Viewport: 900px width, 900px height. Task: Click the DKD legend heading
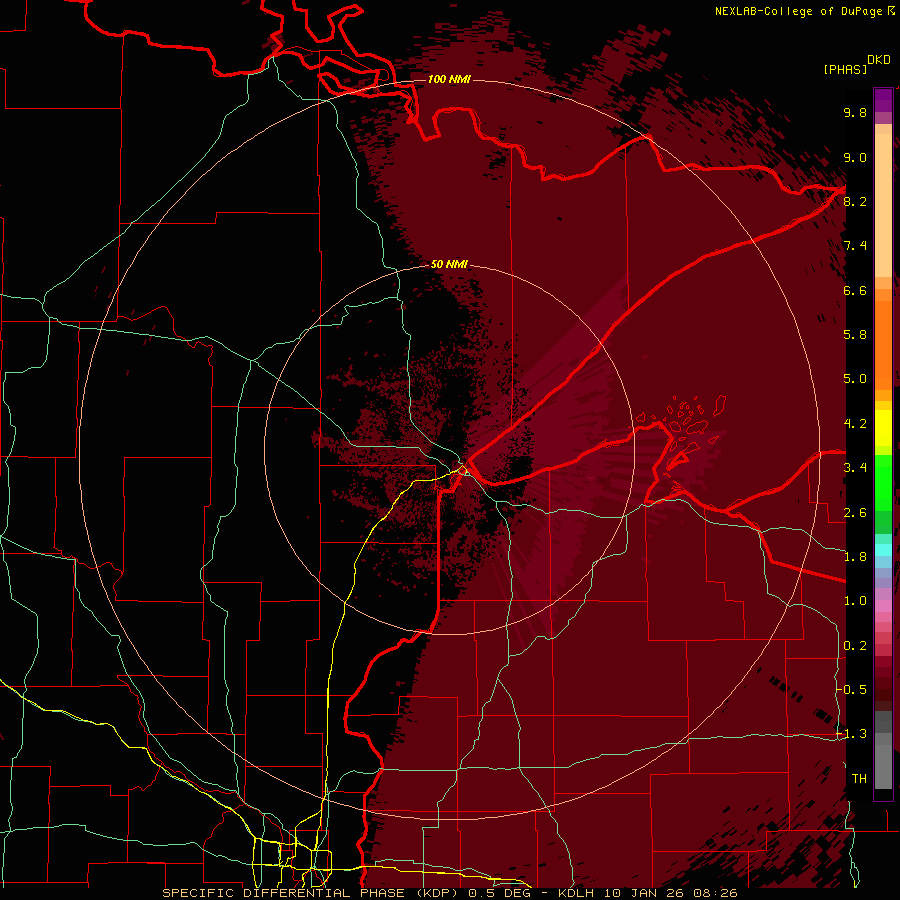click(x=879, y=60)
